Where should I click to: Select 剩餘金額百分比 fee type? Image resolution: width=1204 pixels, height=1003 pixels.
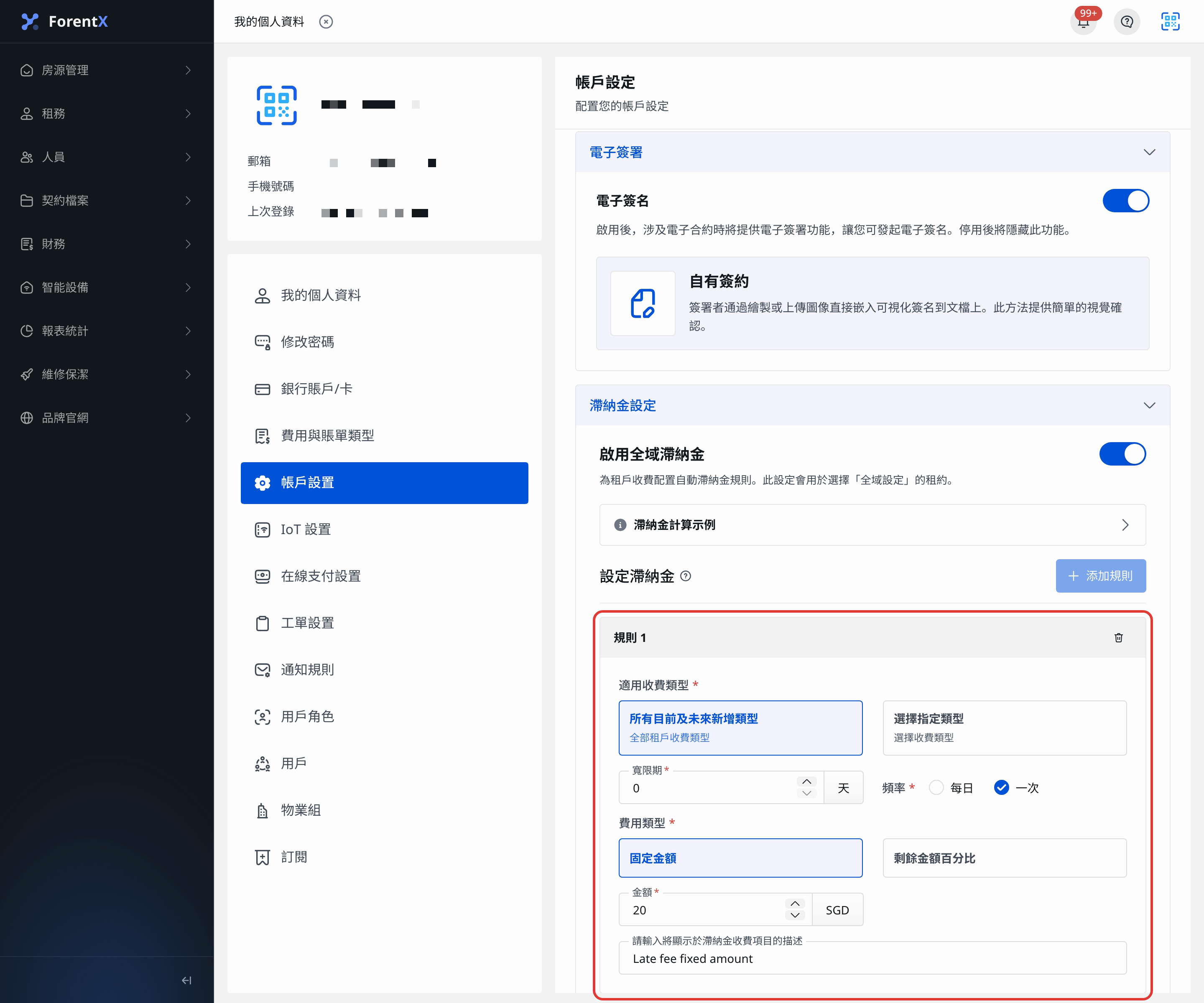[x=1005, y=858]
